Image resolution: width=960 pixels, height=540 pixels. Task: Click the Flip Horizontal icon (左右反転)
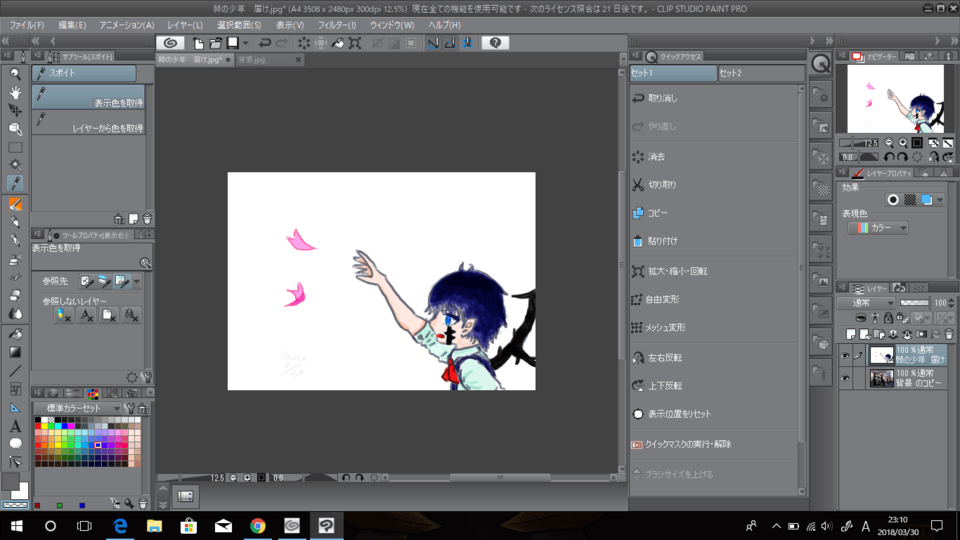click(x=639, y=357)
